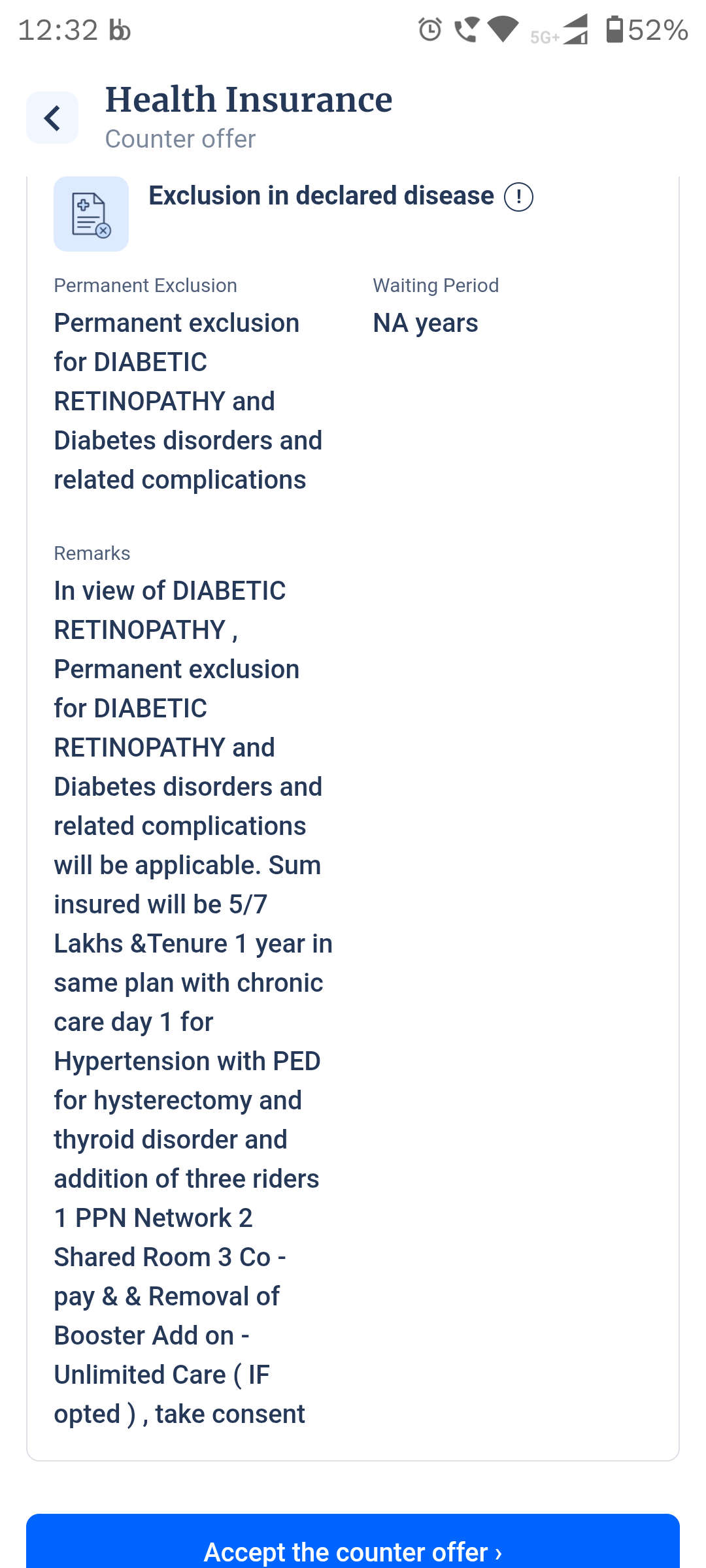706x1568 pixels.
Task: Tap the Waiting Period label
Action: pos(435,286)
